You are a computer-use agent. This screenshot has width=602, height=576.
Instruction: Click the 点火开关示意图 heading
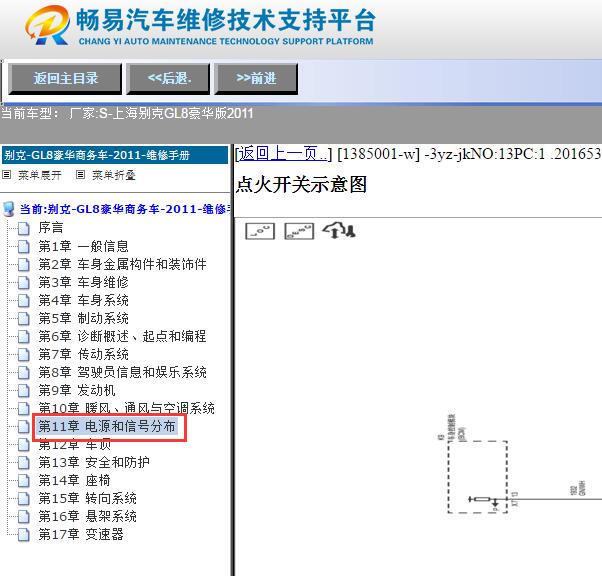coord(301,184)
